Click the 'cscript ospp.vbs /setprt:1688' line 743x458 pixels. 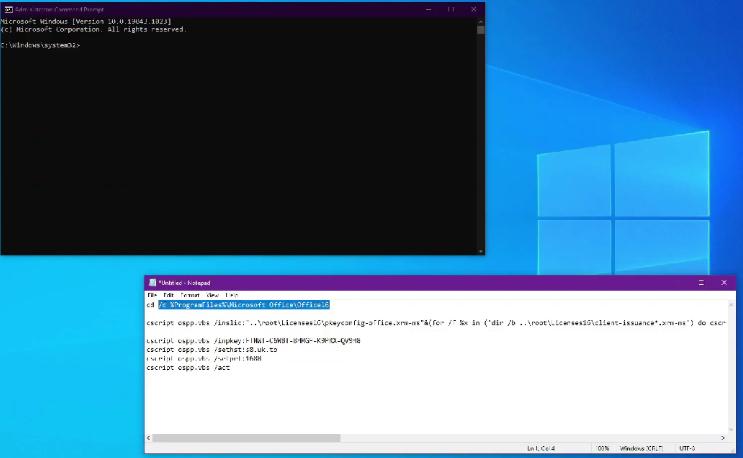(x=204, y=359)
